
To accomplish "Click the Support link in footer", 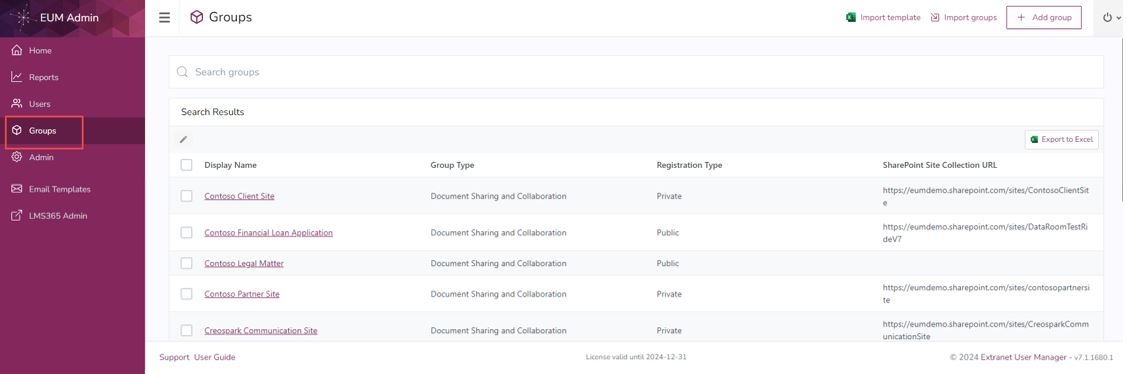I will coord(174,357).
